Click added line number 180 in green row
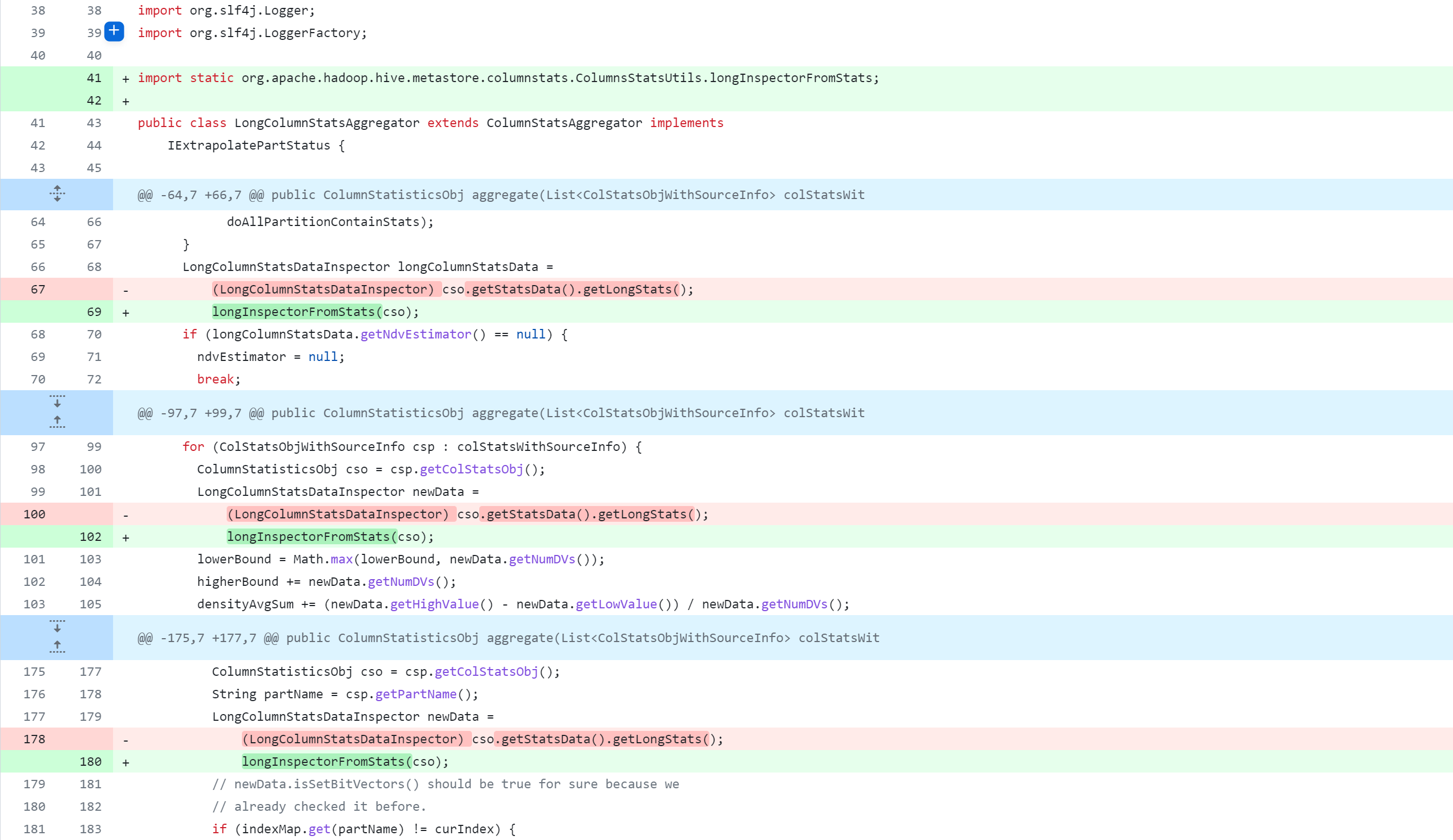This screenshot has width=1453, height=840. click(x=91, y=761)
